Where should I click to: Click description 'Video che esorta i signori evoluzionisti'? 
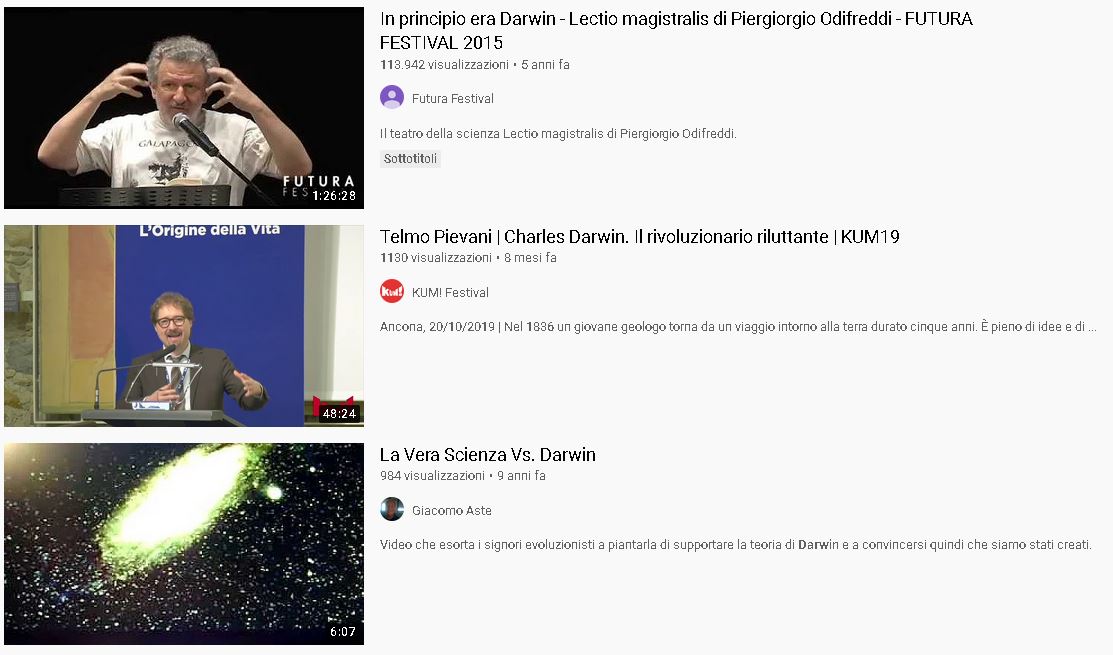click(735, 544)
